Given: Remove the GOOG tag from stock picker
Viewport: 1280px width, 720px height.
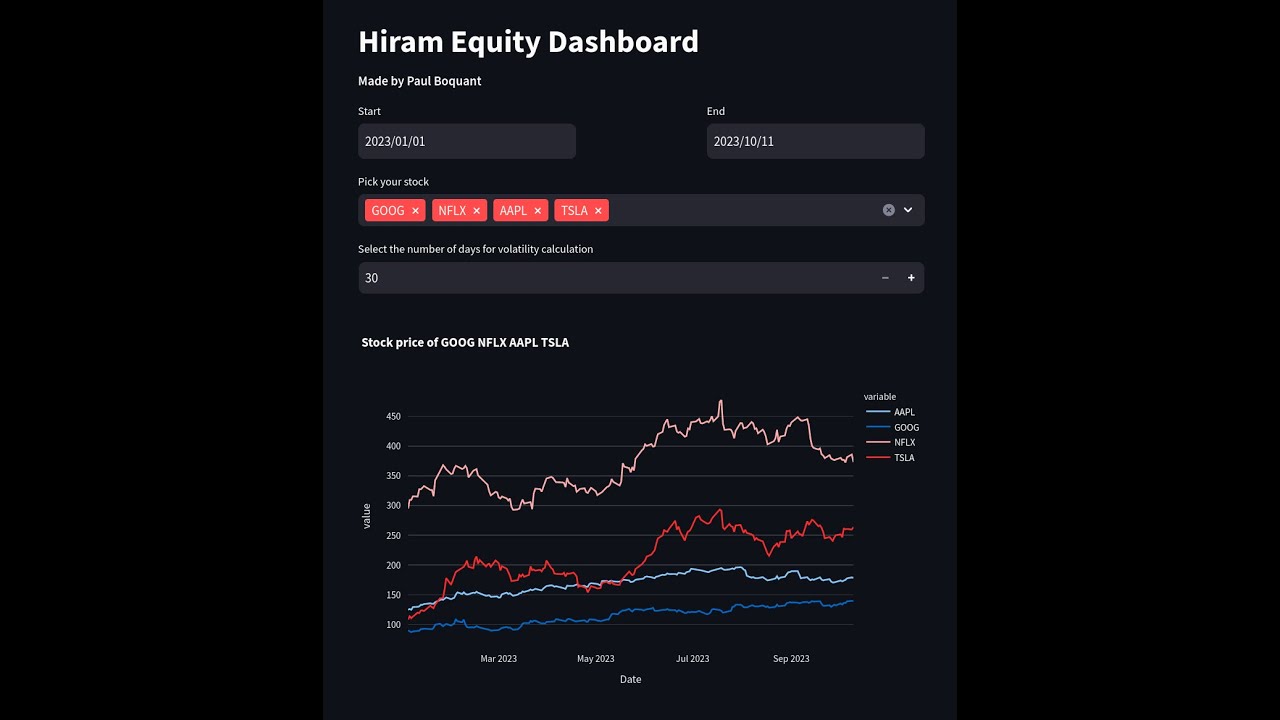Looking at the screenshot, I should (415, 210).
